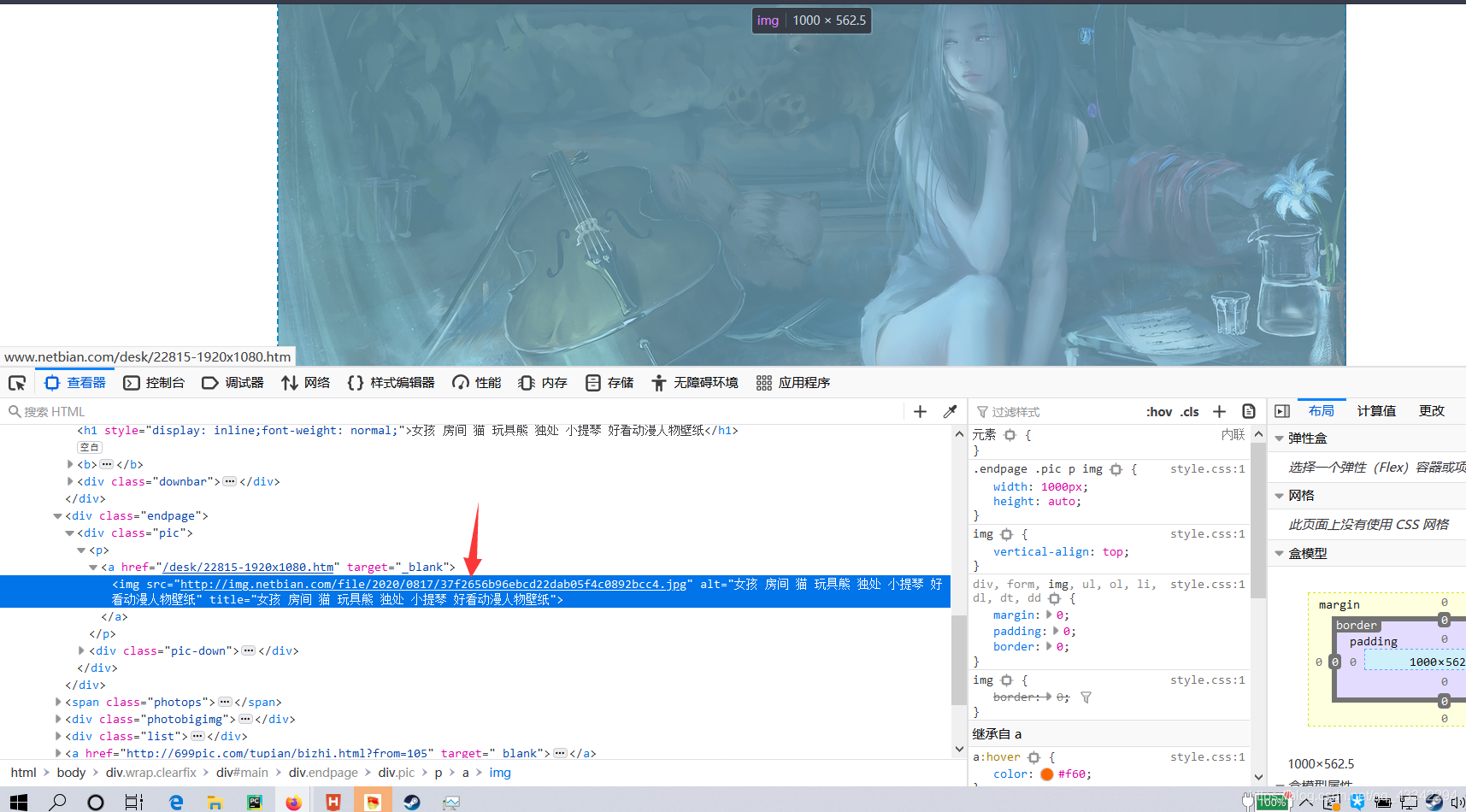Select the img breadcrumb item
This screenshot has width=1466, height=812.
point(500,773)
